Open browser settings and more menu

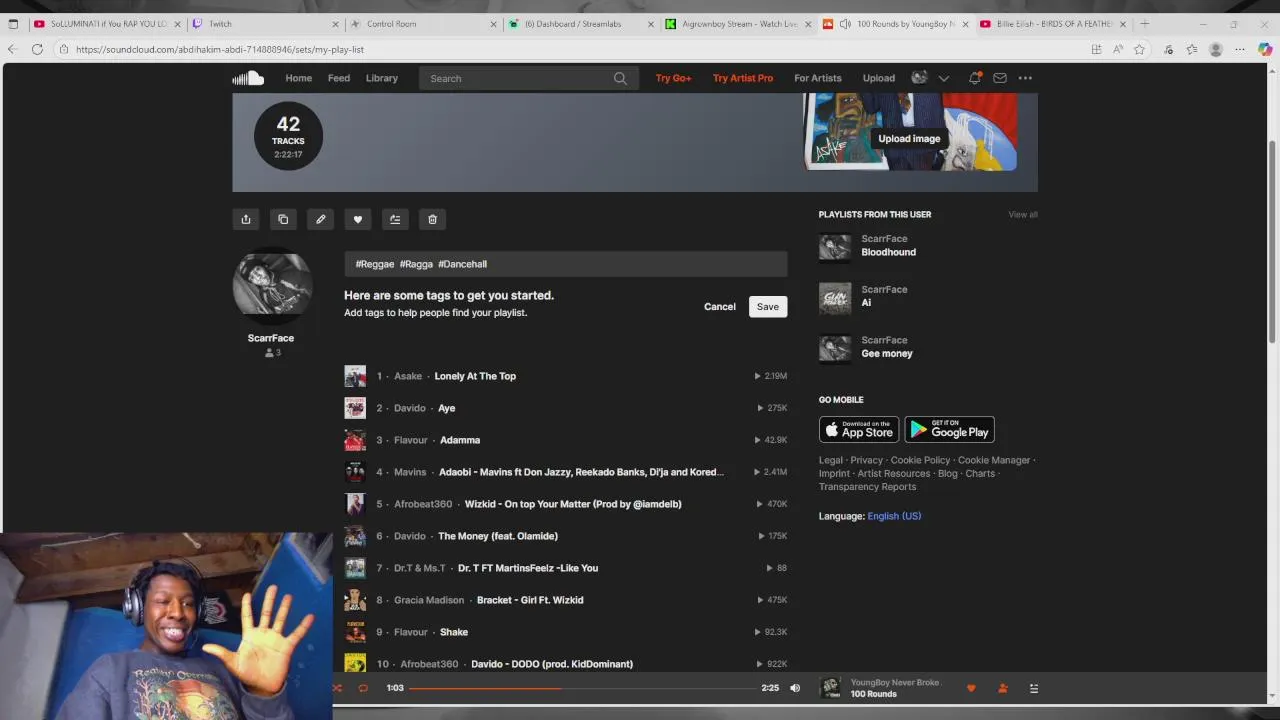click(1240, 49)
